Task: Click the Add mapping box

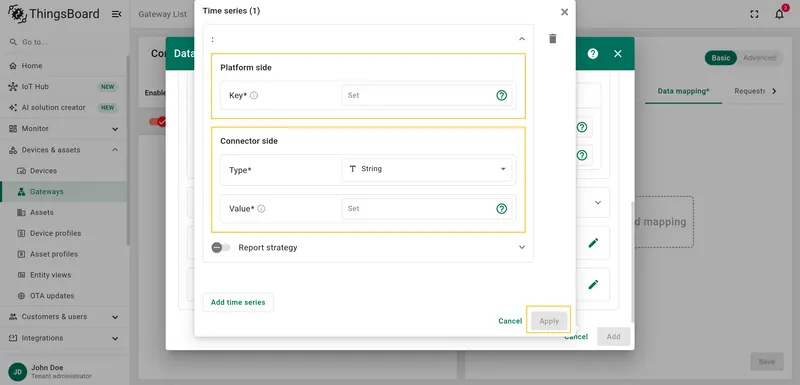Action: [x=664, y=222]
